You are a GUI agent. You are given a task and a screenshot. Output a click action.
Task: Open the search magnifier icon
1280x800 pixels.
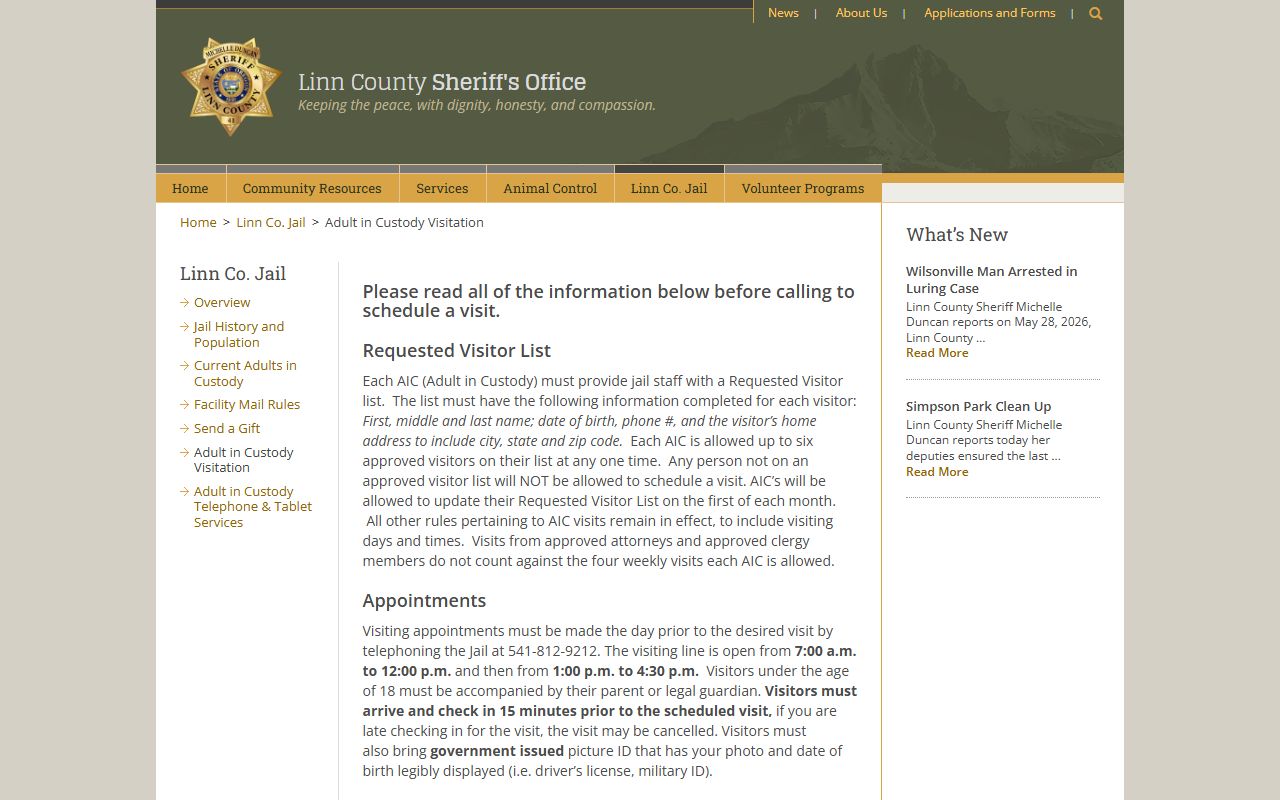(1096, 13)
